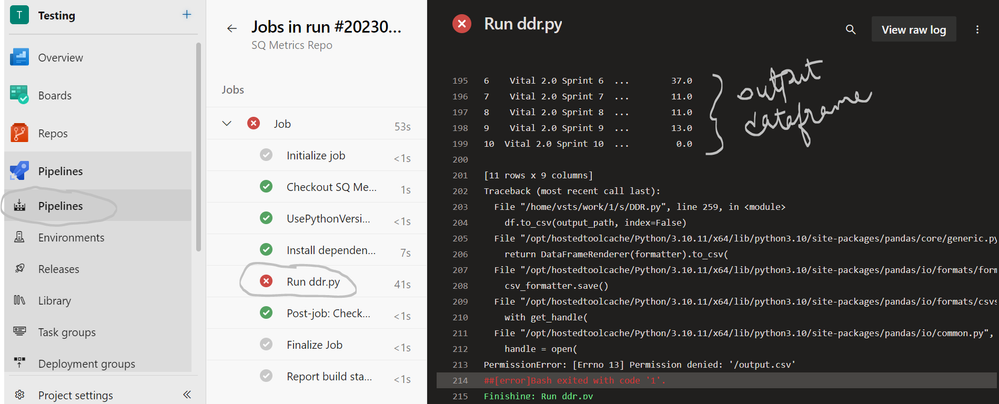Click the red X icon on Run ddr.py step
The image size is (999, 404).
pyautogui.click(x=266, y=281)
